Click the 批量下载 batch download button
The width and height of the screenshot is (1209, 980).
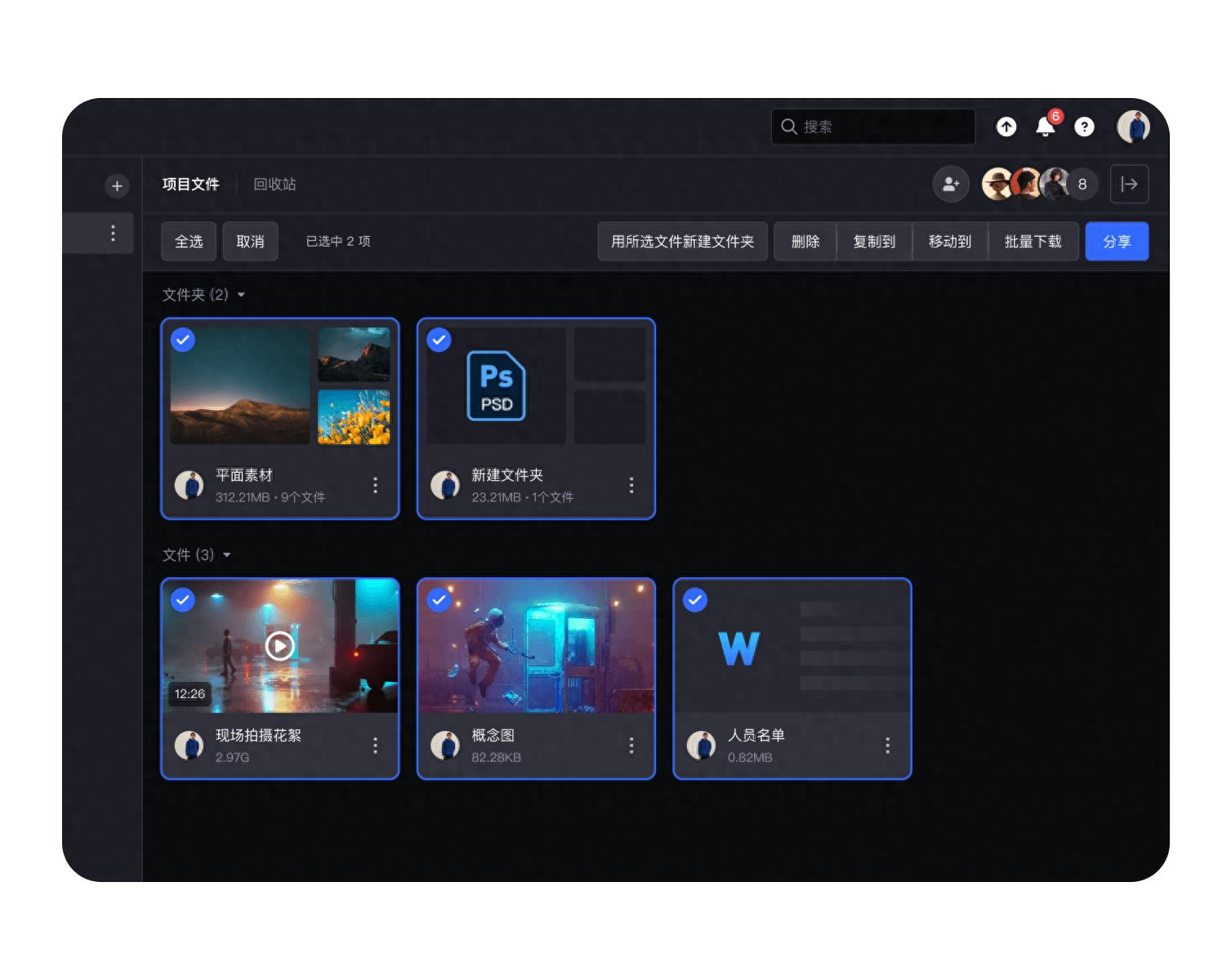[1033, 241]
